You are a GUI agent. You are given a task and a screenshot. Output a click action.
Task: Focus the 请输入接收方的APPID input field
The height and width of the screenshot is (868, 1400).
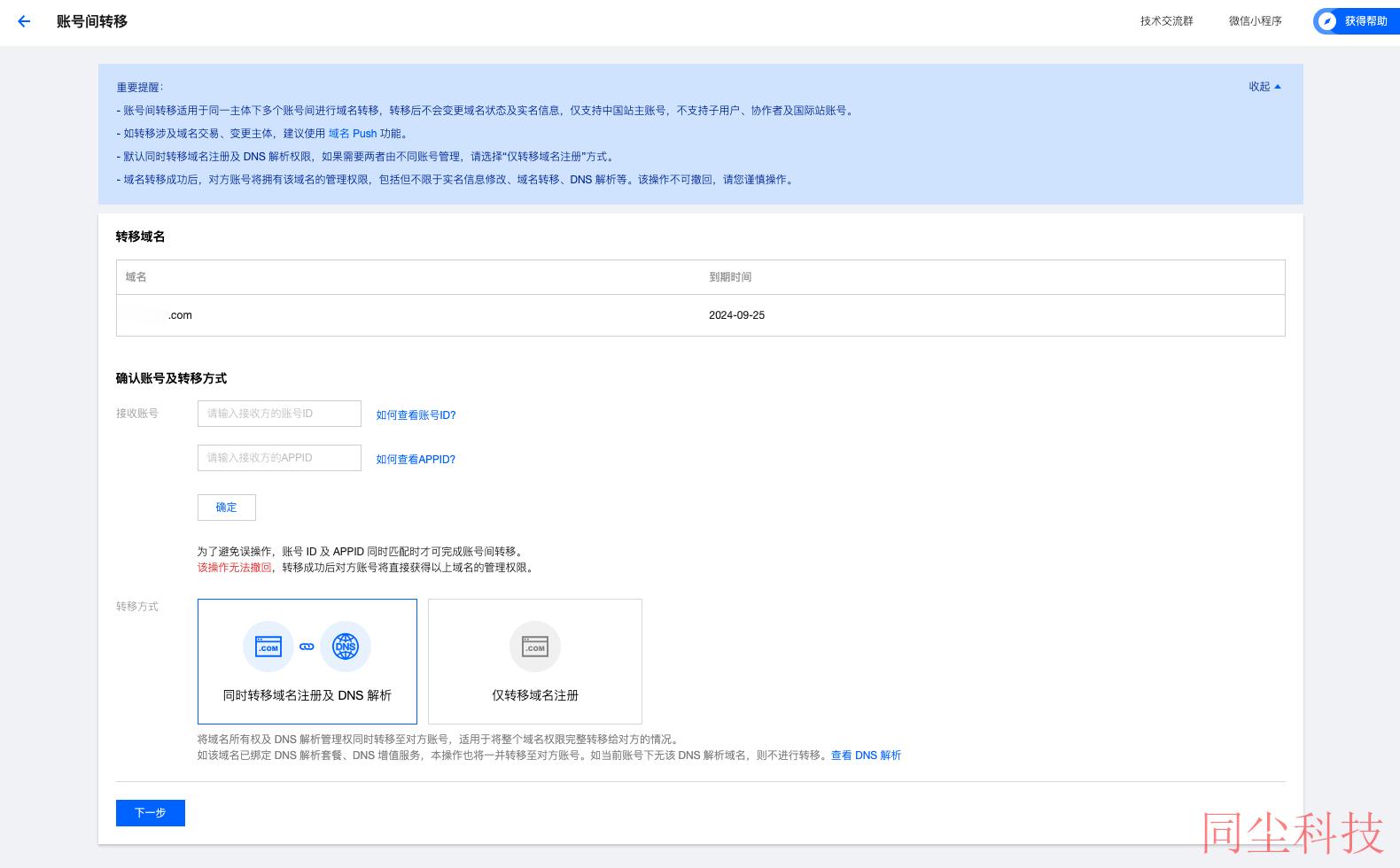pos(279,458)
